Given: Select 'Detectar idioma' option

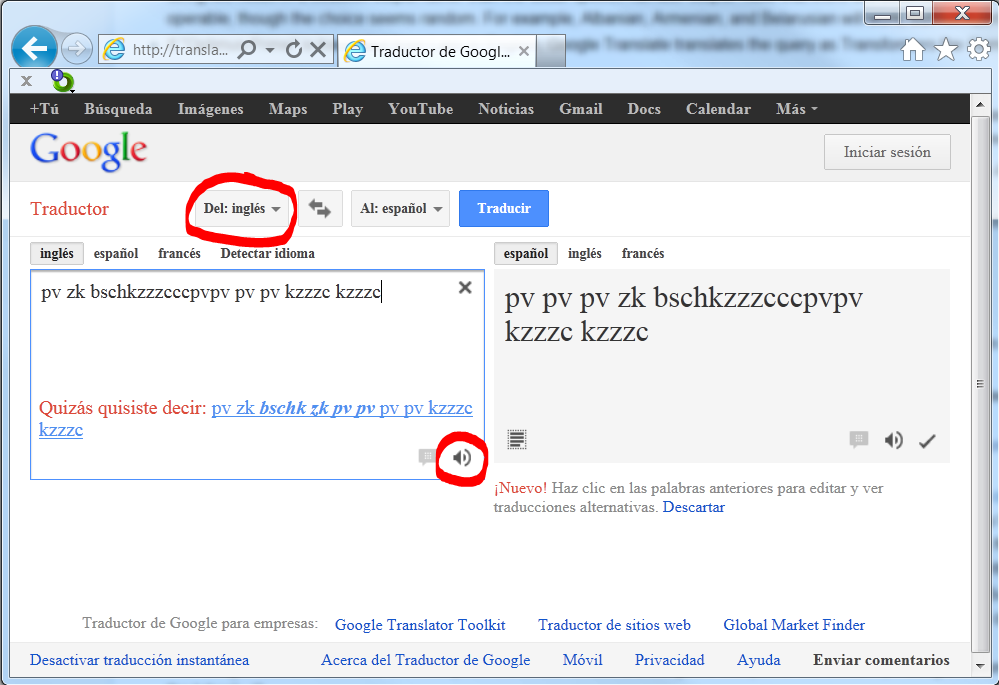Looking at the screenshot, I should (x=268, y=254).
